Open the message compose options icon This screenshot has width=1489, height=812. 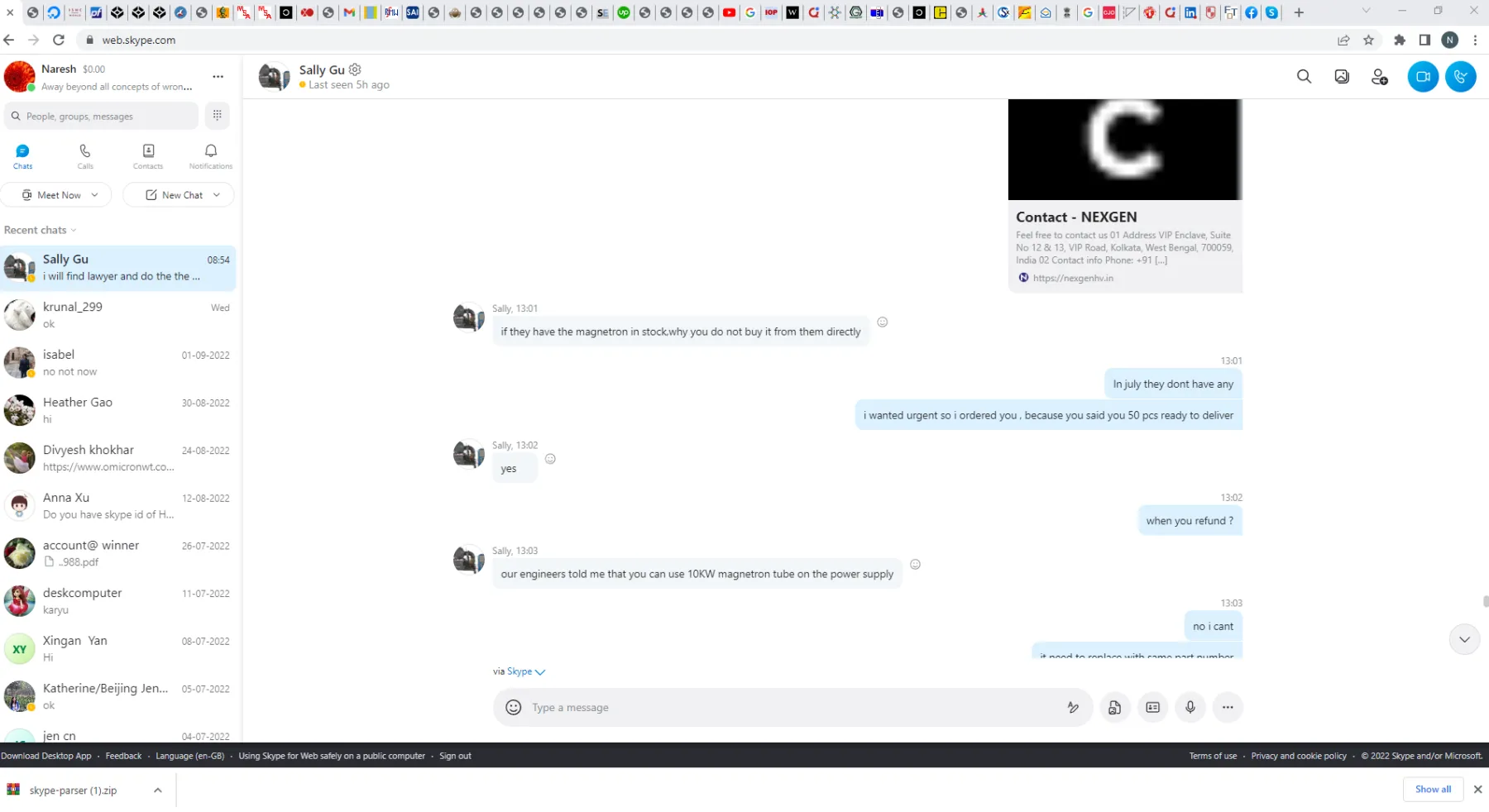click(1073, 707)
